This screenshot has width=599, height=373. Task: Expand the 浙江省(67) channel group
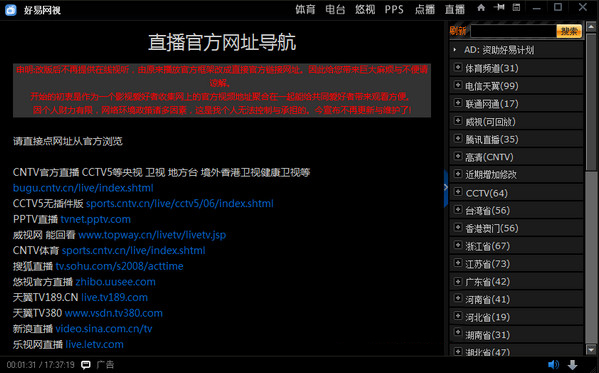coord(458,245)
